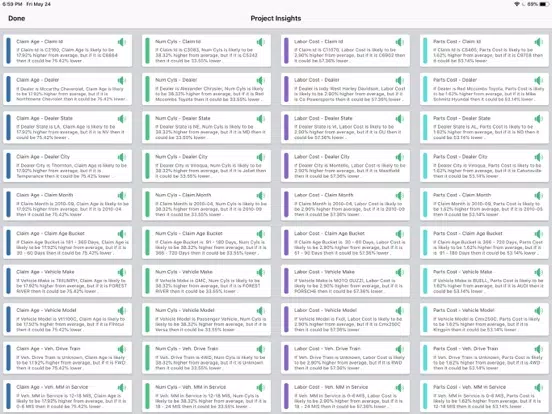Select the 'Num Cyls - Dealer' card title
The image size is (552, 414).
(x=177, y=80)
